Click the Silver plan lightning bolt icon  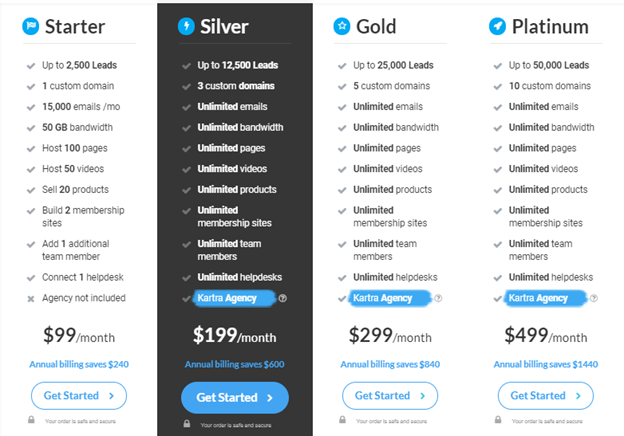pyautogui.click(x=186, y=26)
